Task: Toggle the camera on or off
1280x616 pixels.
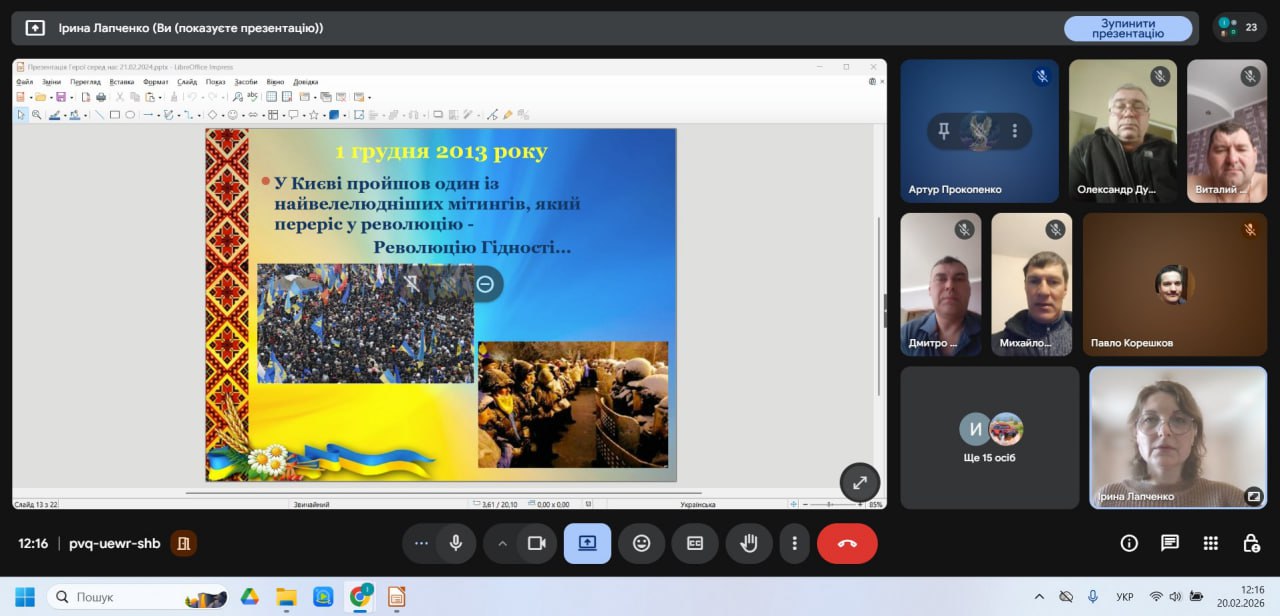Action: (536, 543)
